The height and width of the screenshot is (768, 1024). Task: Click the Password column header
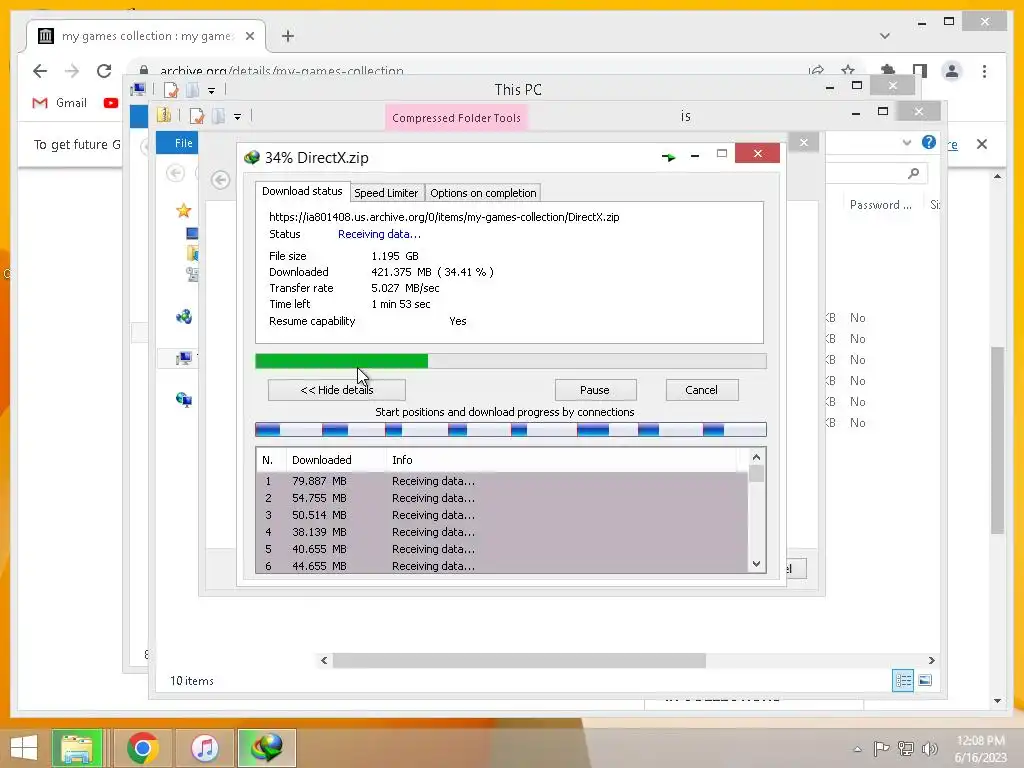880,204
